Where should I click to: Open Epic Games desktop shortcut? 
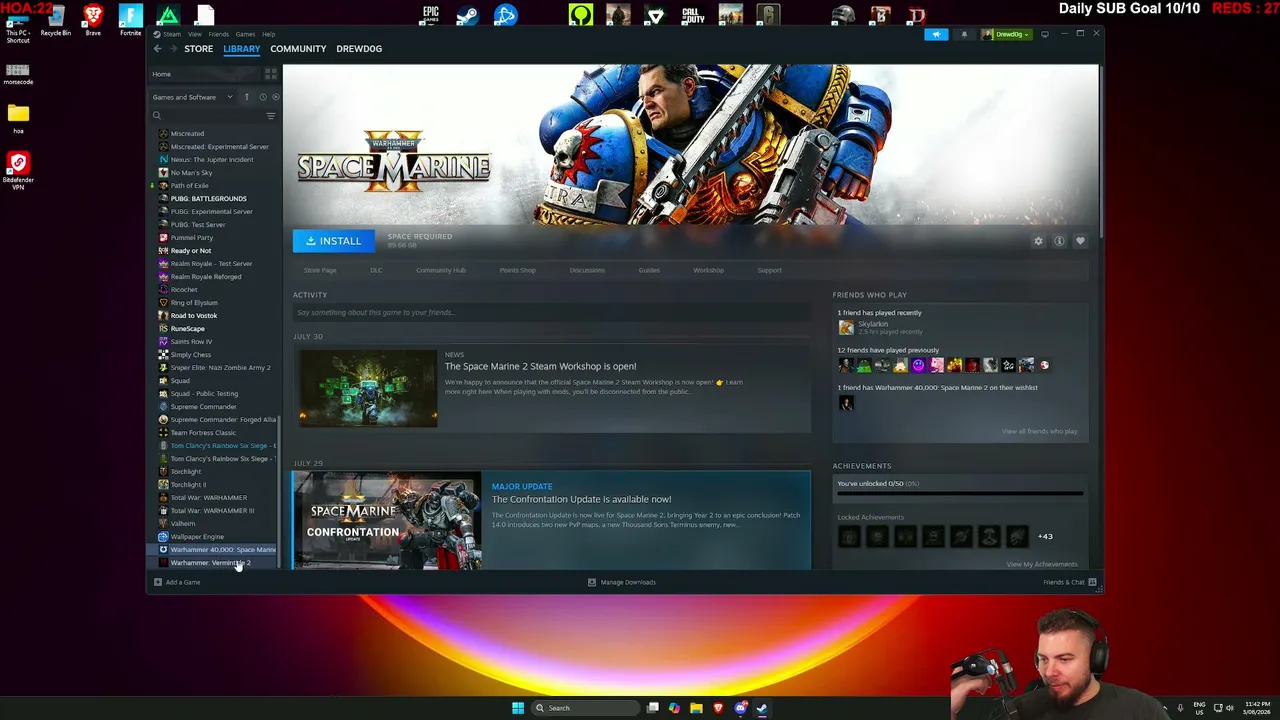click(430, 15)
